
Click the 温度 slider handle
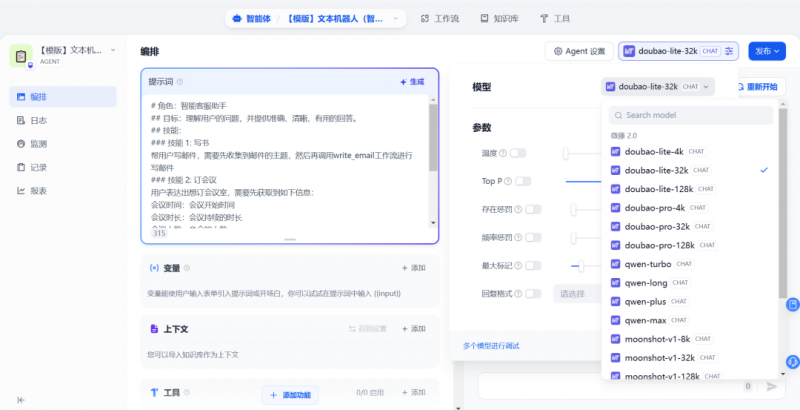tap(565, 153)
